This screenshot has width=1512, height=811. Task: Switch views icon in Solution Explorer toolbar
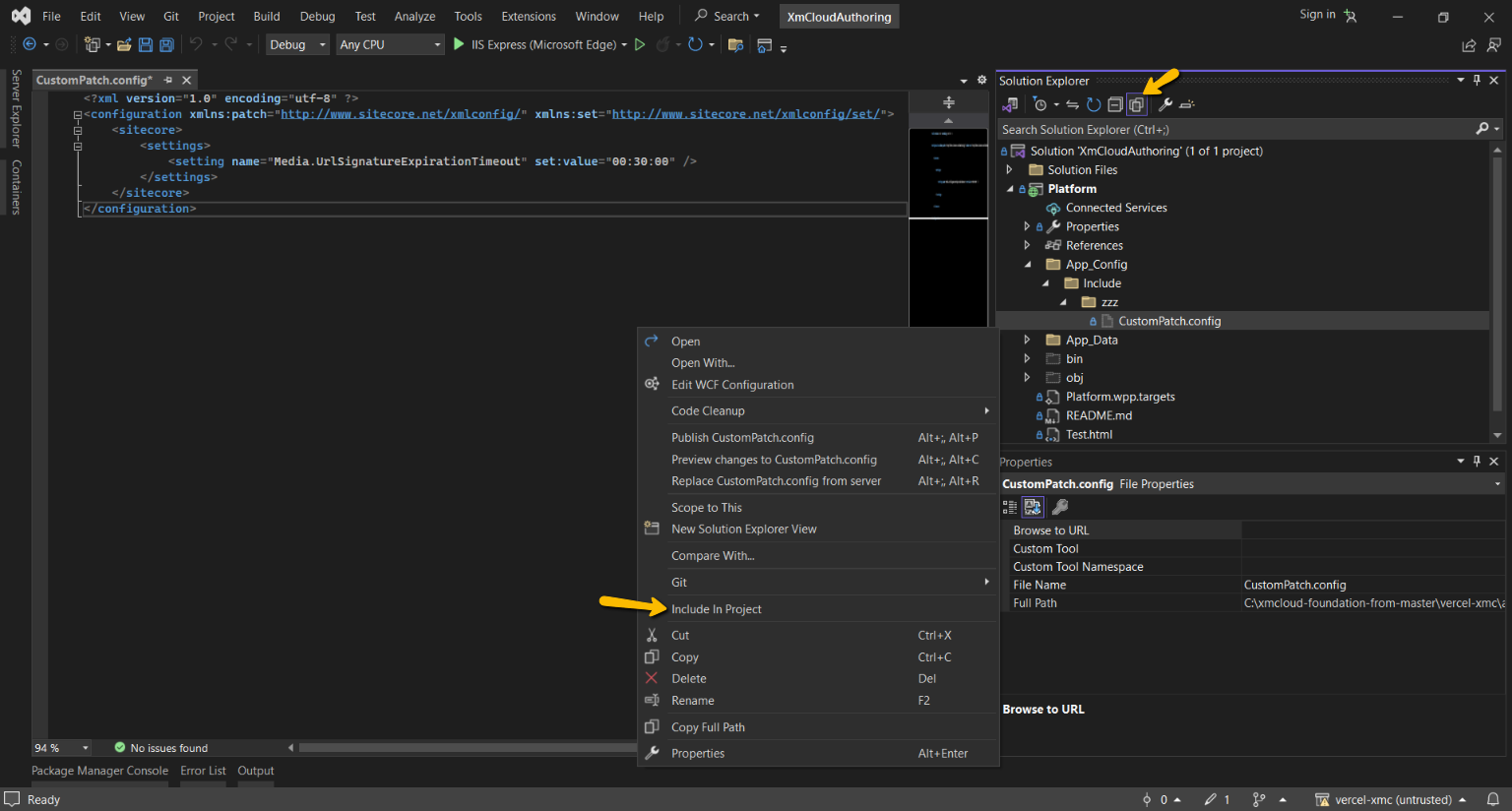coord(1010,104)
